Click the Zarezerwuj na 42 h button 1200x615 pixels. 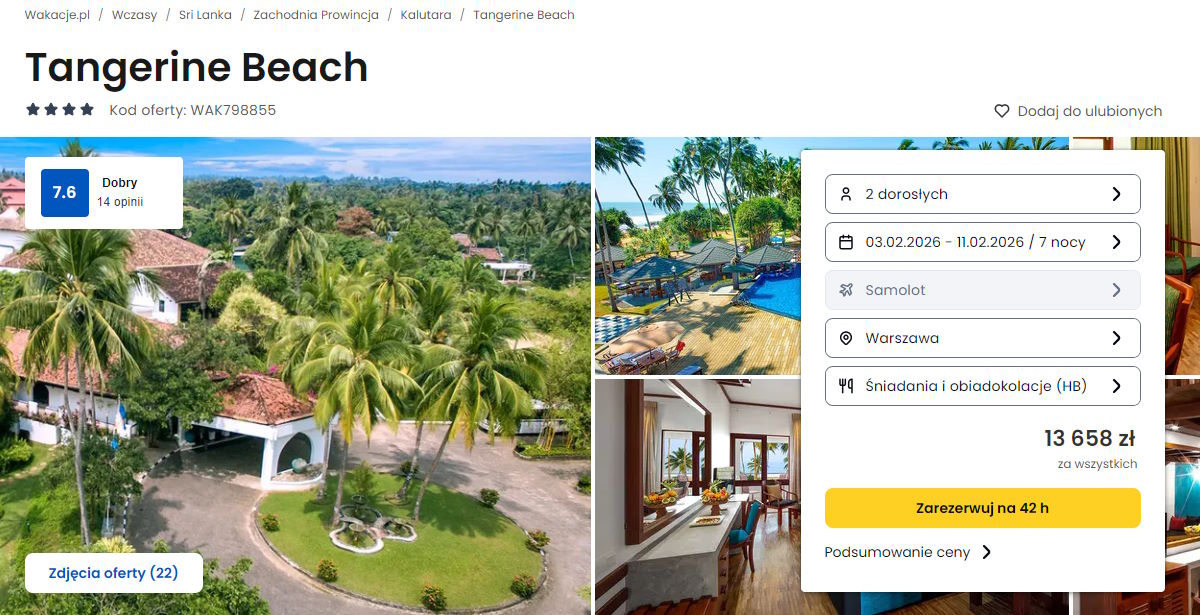[982, 508]
